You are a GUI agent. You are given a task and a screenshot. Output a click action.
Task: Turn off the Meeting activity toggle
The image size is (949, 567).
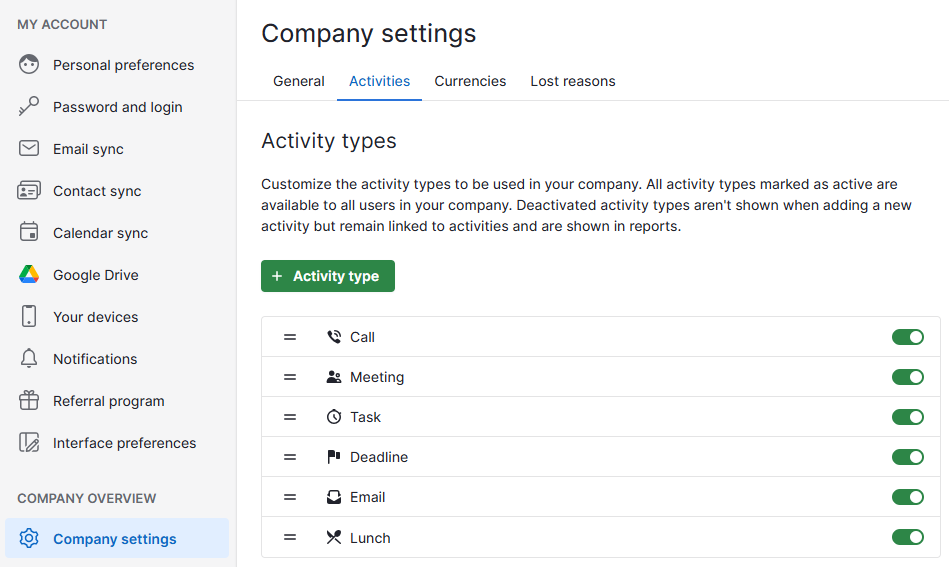907,377
